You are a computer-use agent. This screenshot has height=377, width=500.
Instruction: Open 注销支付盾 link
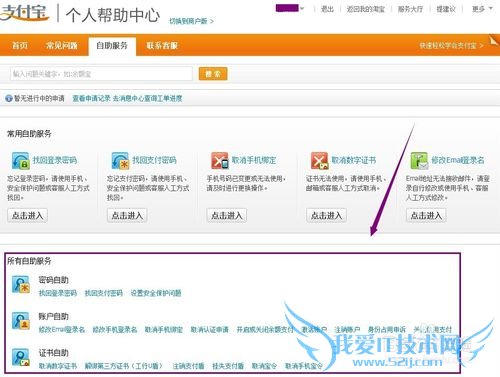[x=188, y=366]
